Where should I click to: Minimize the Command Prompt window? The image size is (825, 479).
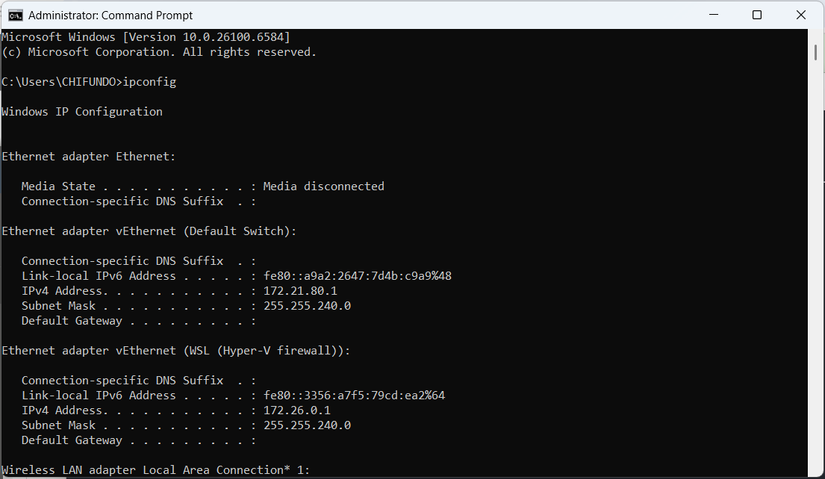coord(711,15)
